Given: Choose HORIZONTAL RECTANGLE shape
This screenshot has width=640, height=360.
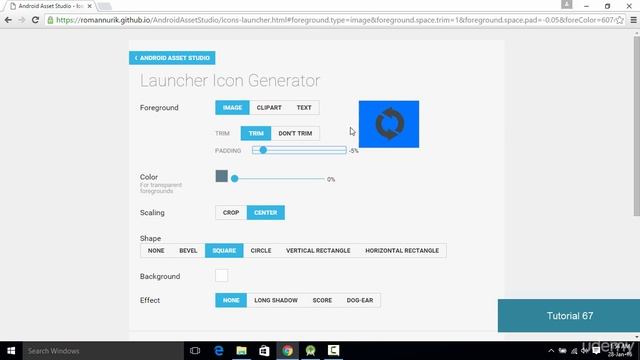Looking at the screenshot, I should click(402, 251).
